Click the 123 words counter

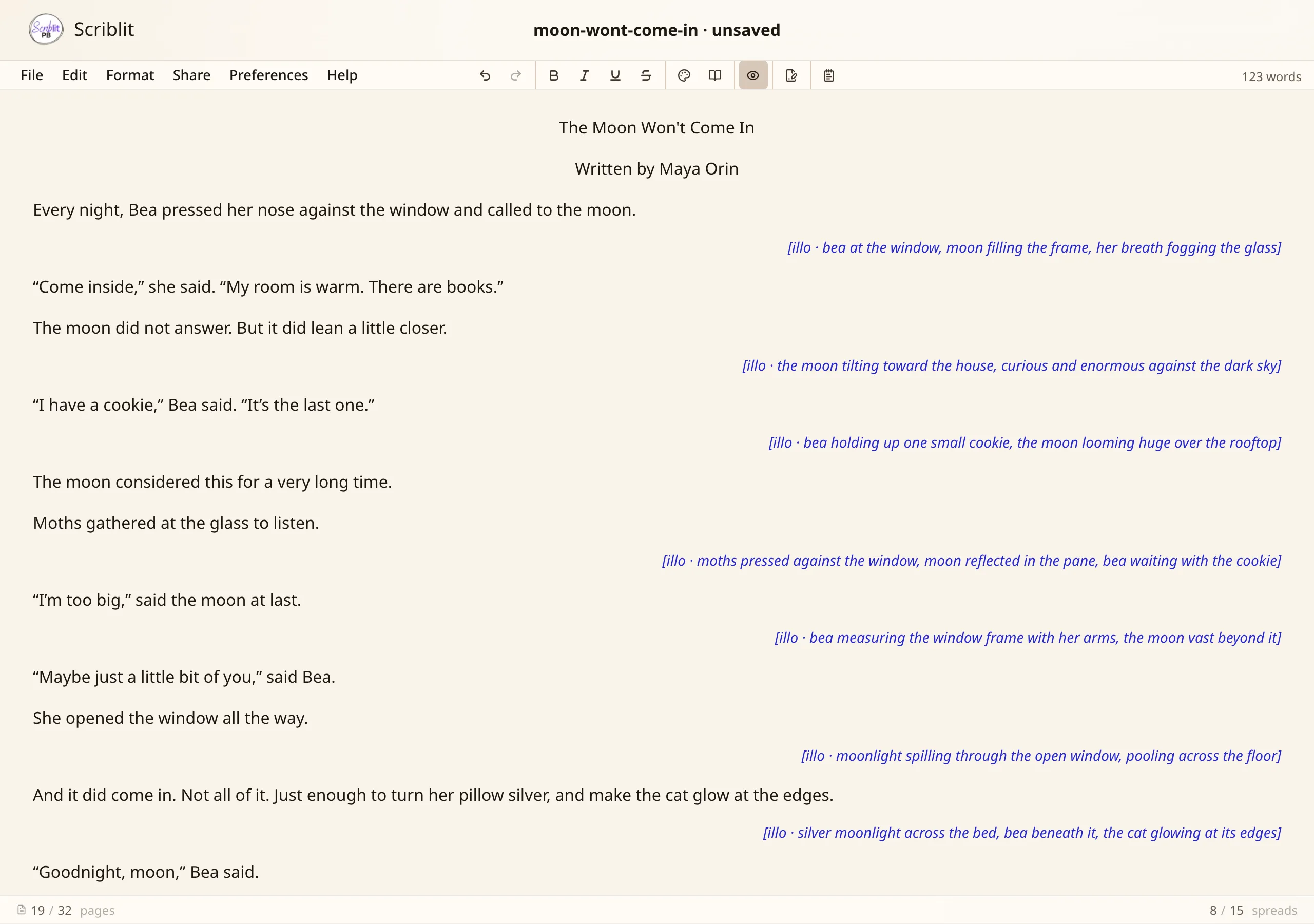tap(1271, 76)
